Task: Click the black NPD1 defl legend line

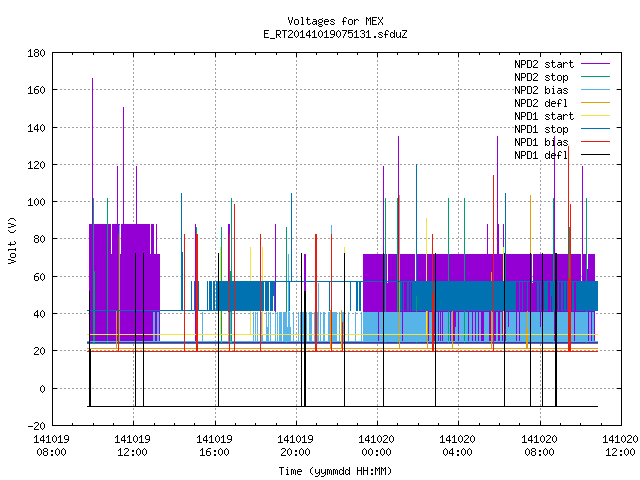Action: 595,155
